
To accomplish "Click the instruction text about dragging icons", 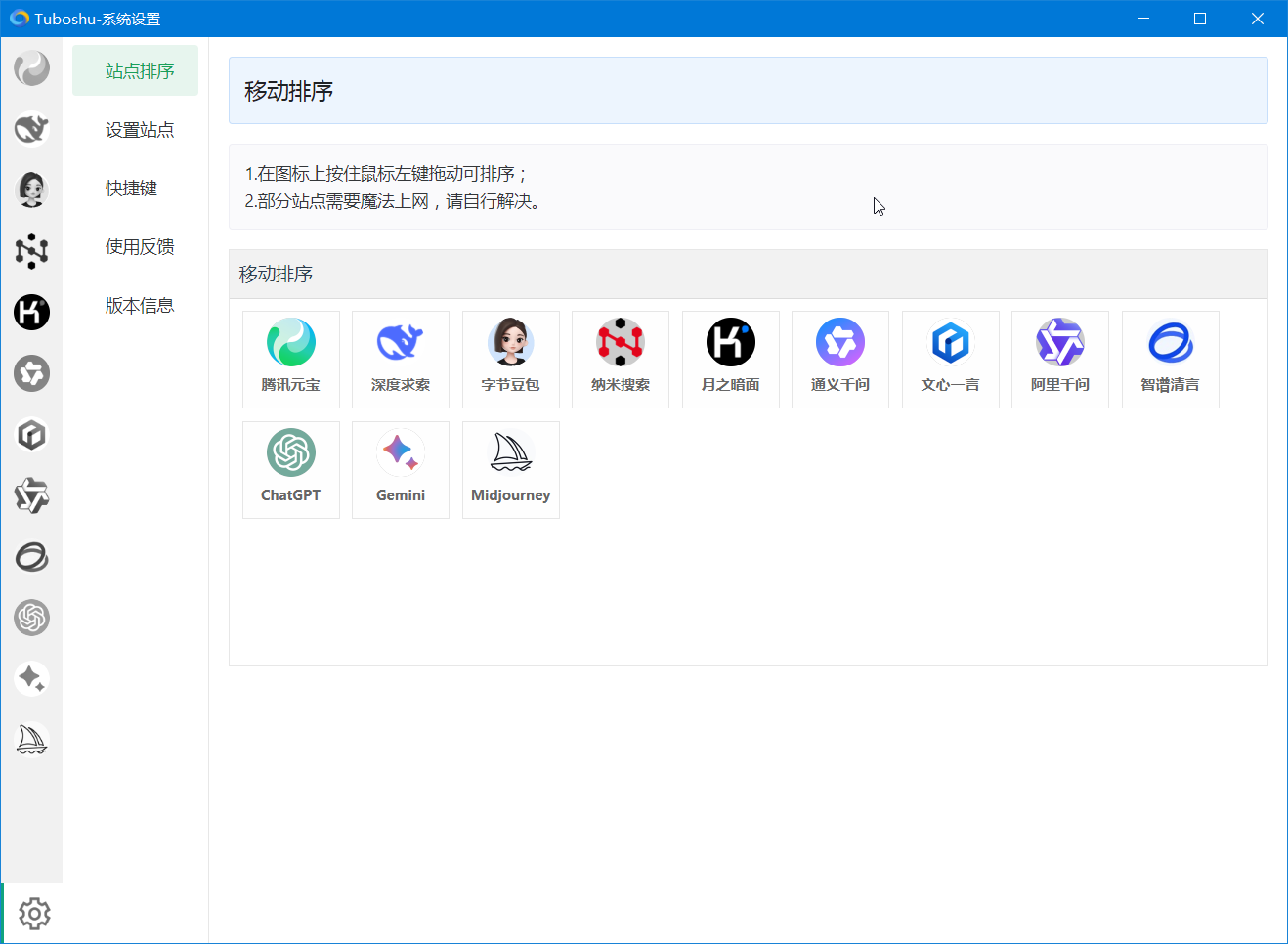I will click(x=386, y=174).
